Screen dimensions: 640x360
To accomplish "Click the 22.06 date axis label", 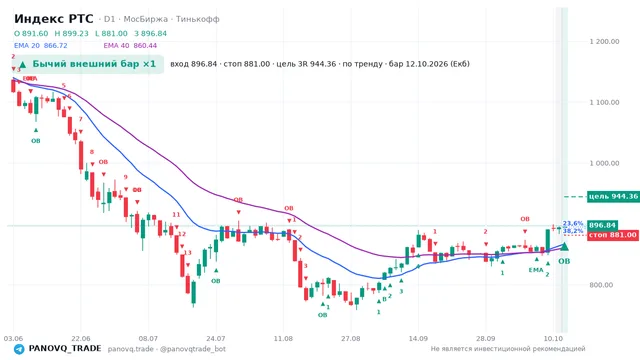I will point(80,338).
